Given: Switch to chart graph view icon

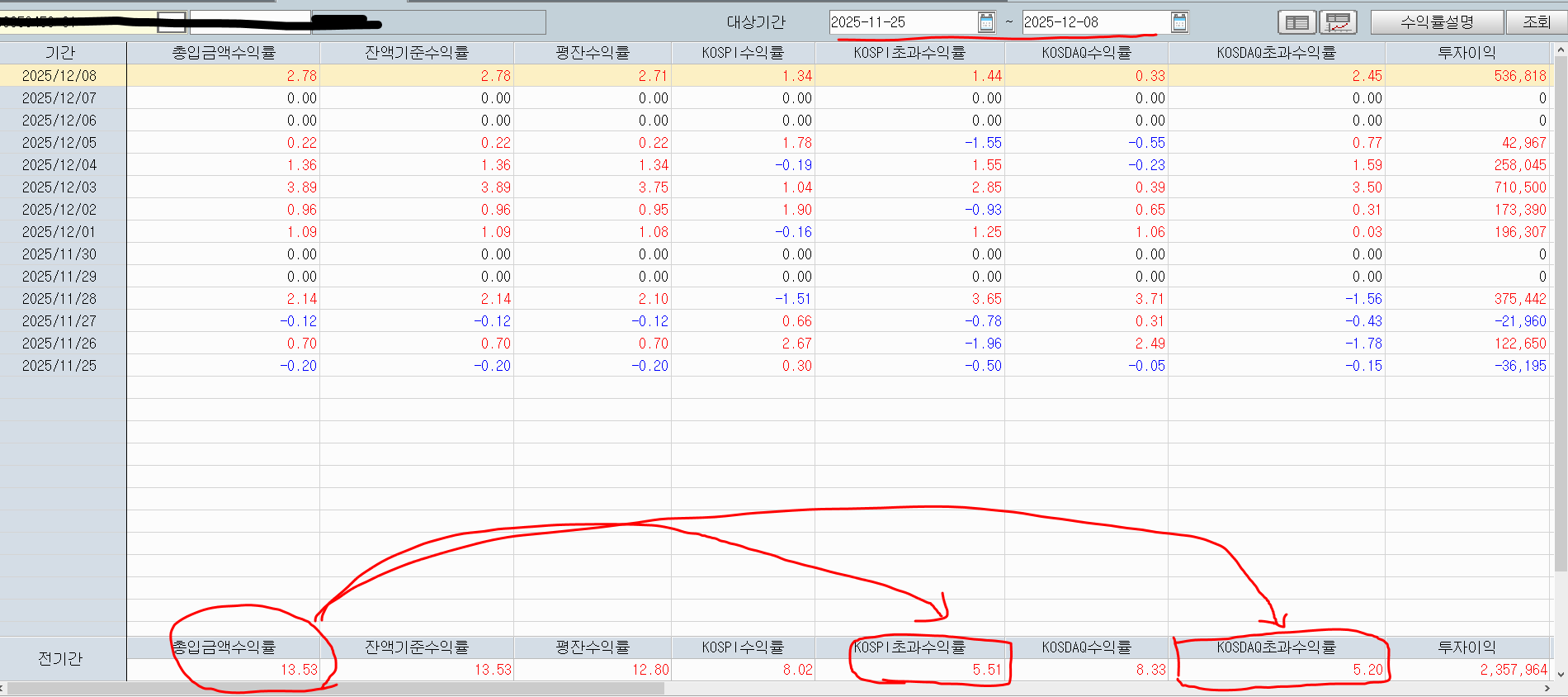Looking at the screenshot, I should pyautogui.click(x=1338, y=22).
